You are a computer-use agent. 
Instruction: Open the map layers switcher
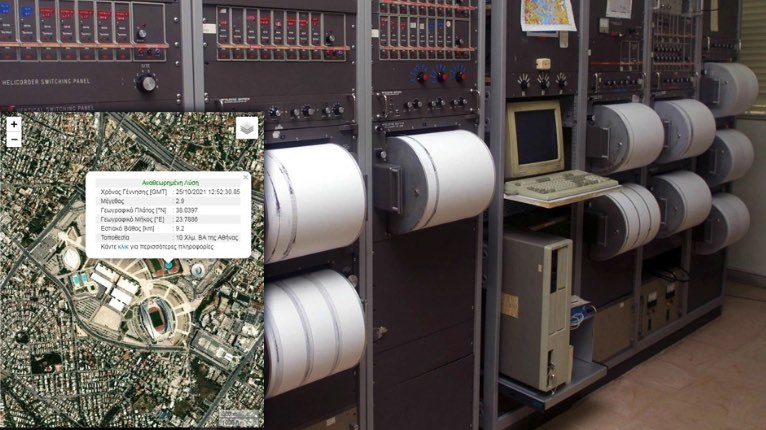(x=246, y=128)
